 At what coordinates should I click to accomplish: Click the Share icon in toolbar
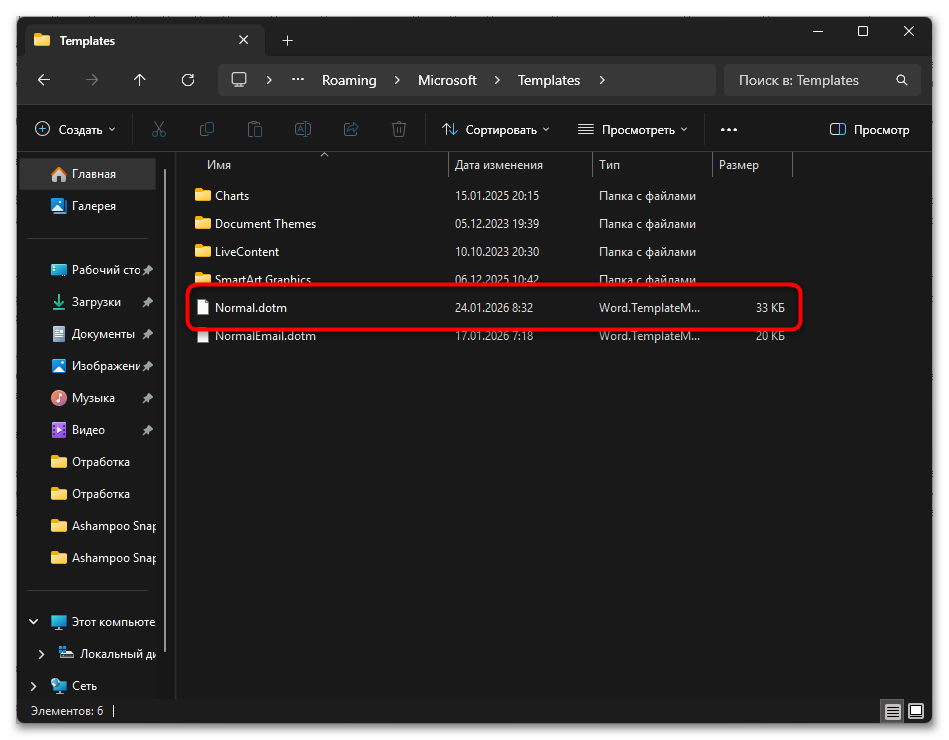(x=351, y=129)
